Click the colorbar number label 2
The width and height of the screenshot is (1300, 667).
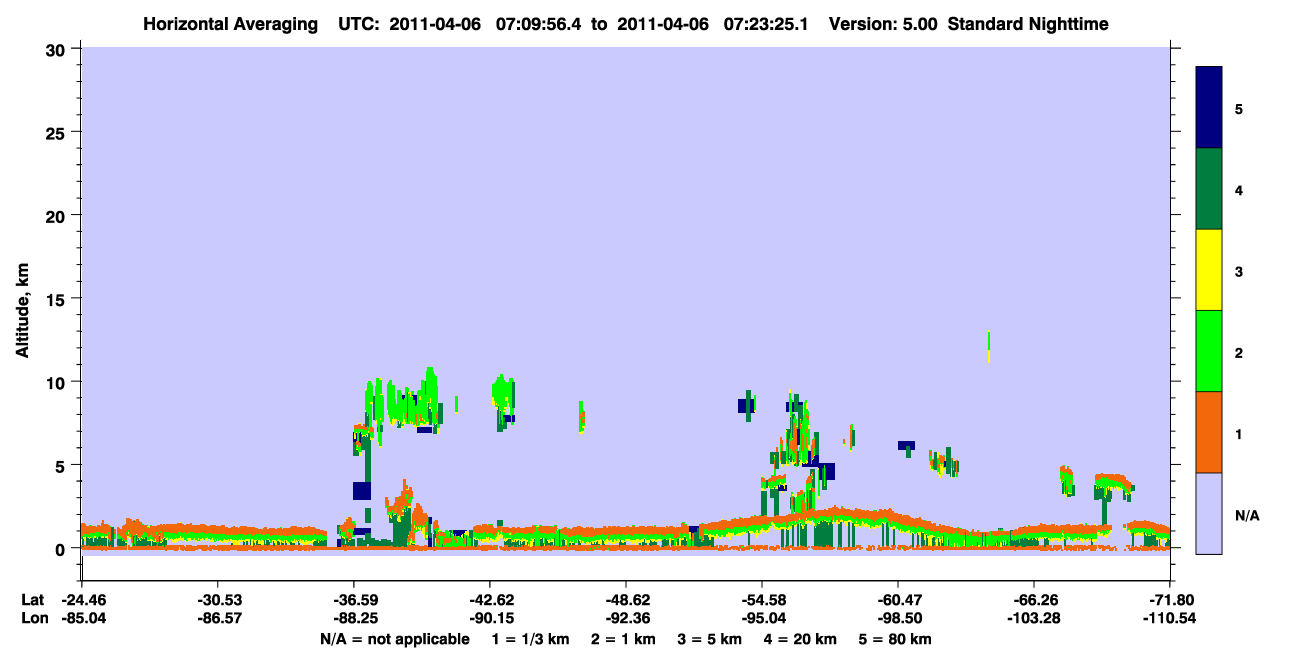(x=1239, y=352)
